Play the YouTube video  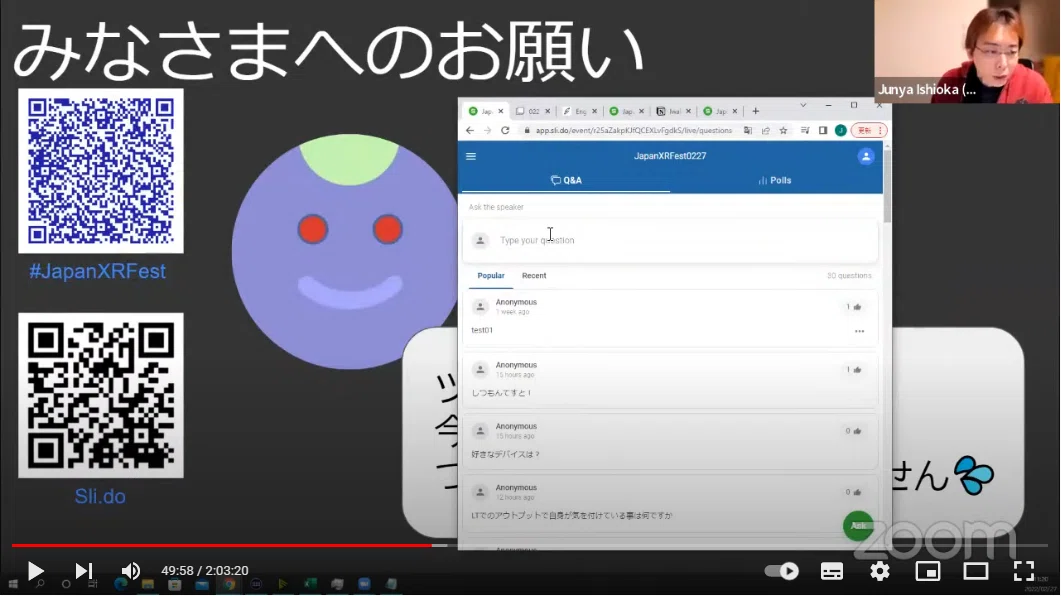click(x=35, y=571)
